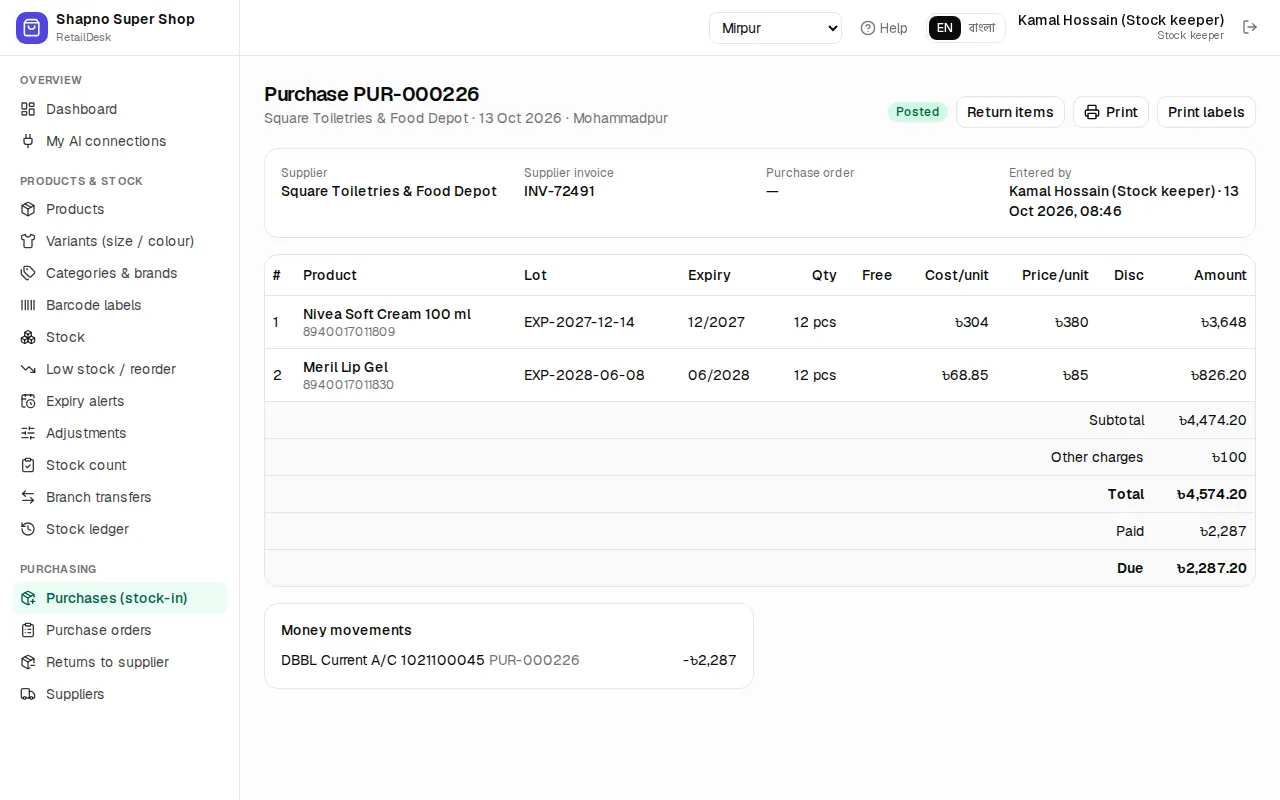1280x800 pixels.
Task: Click the Low stock trend-down icon
Action: click(28, 369)
